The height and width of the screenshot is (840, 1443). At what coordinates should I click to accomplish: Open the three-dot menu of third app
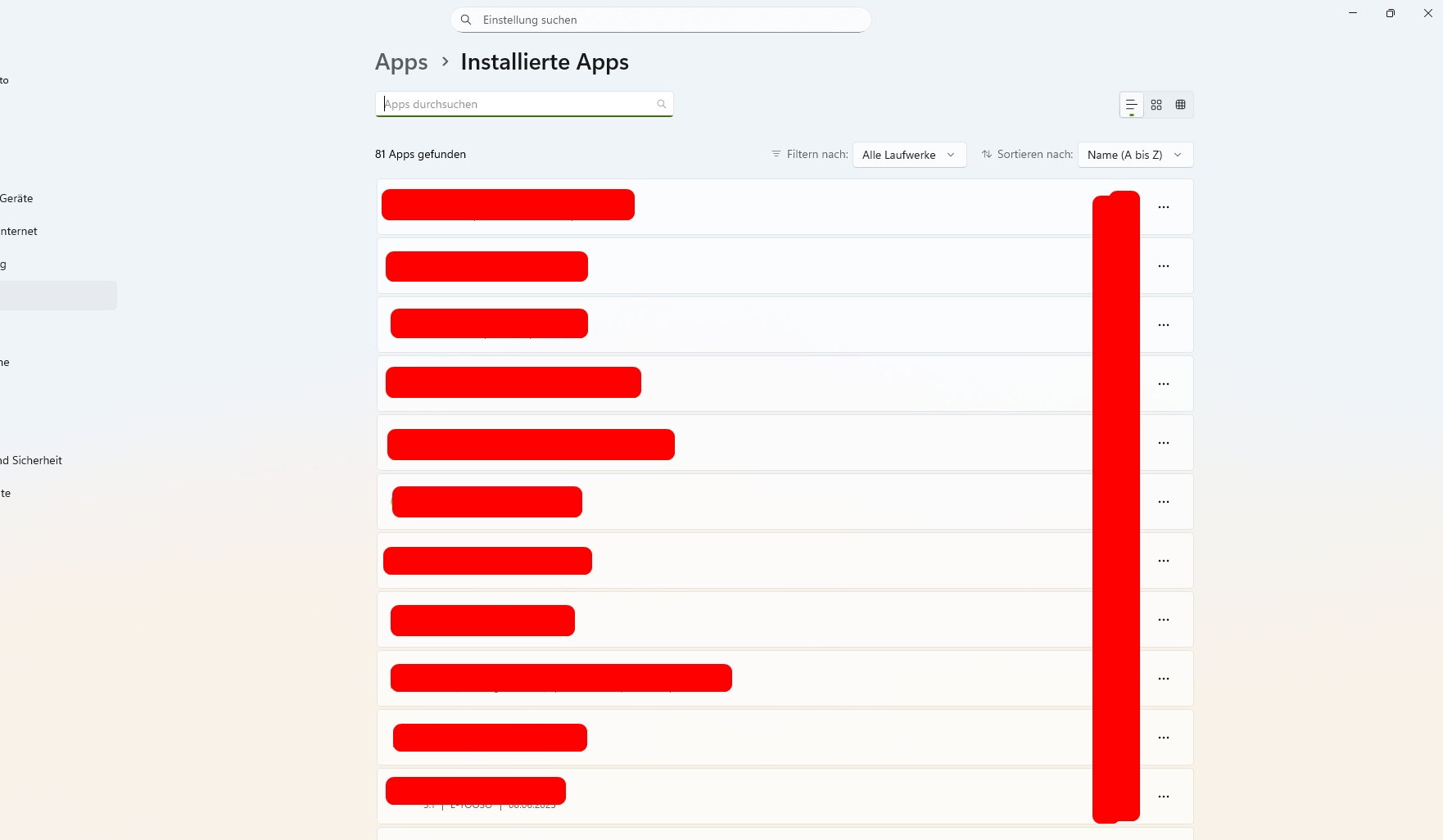point(1163,325)
